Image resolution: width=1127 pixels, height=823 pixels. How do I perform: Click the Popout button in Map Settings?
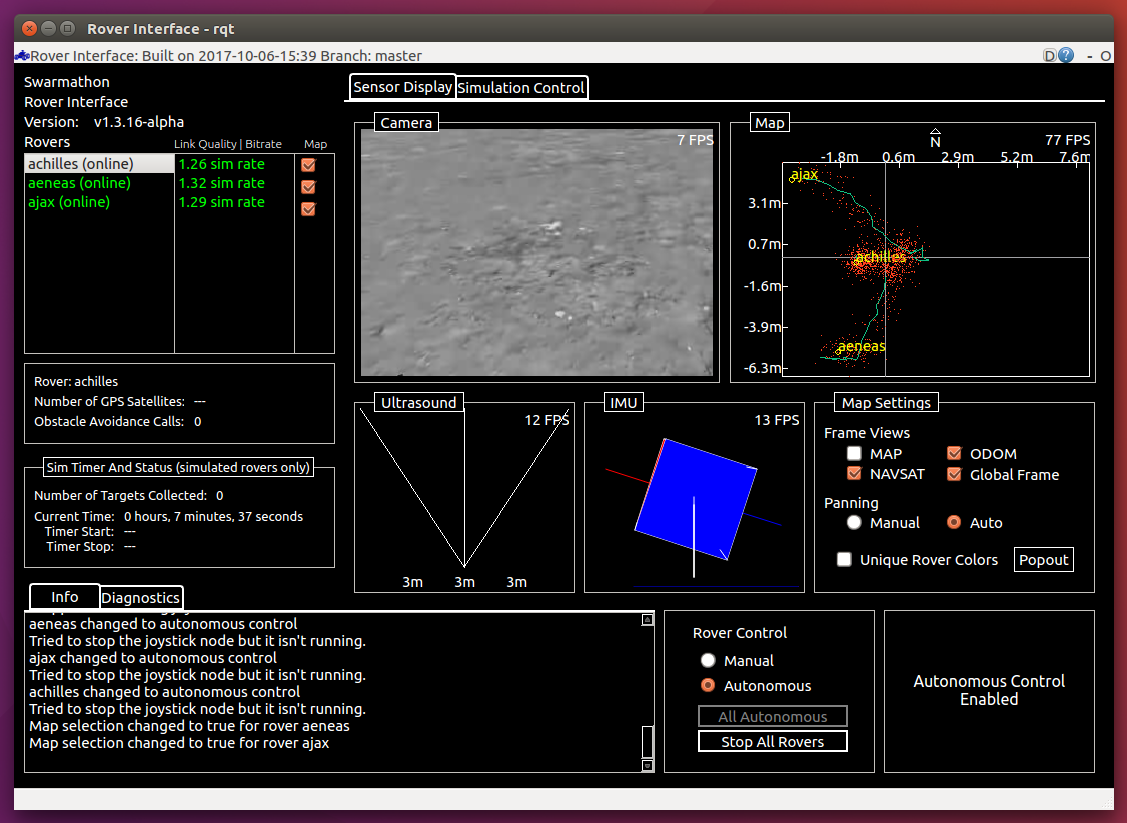1044,560
